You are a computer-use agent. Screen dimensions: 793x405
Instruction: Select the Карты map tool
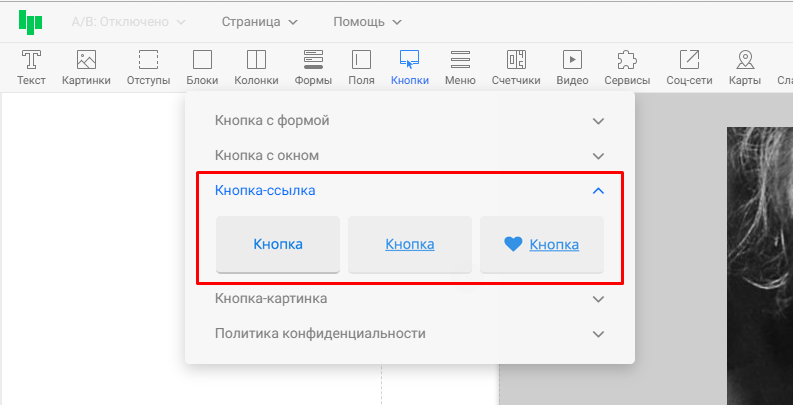[744, 66]
